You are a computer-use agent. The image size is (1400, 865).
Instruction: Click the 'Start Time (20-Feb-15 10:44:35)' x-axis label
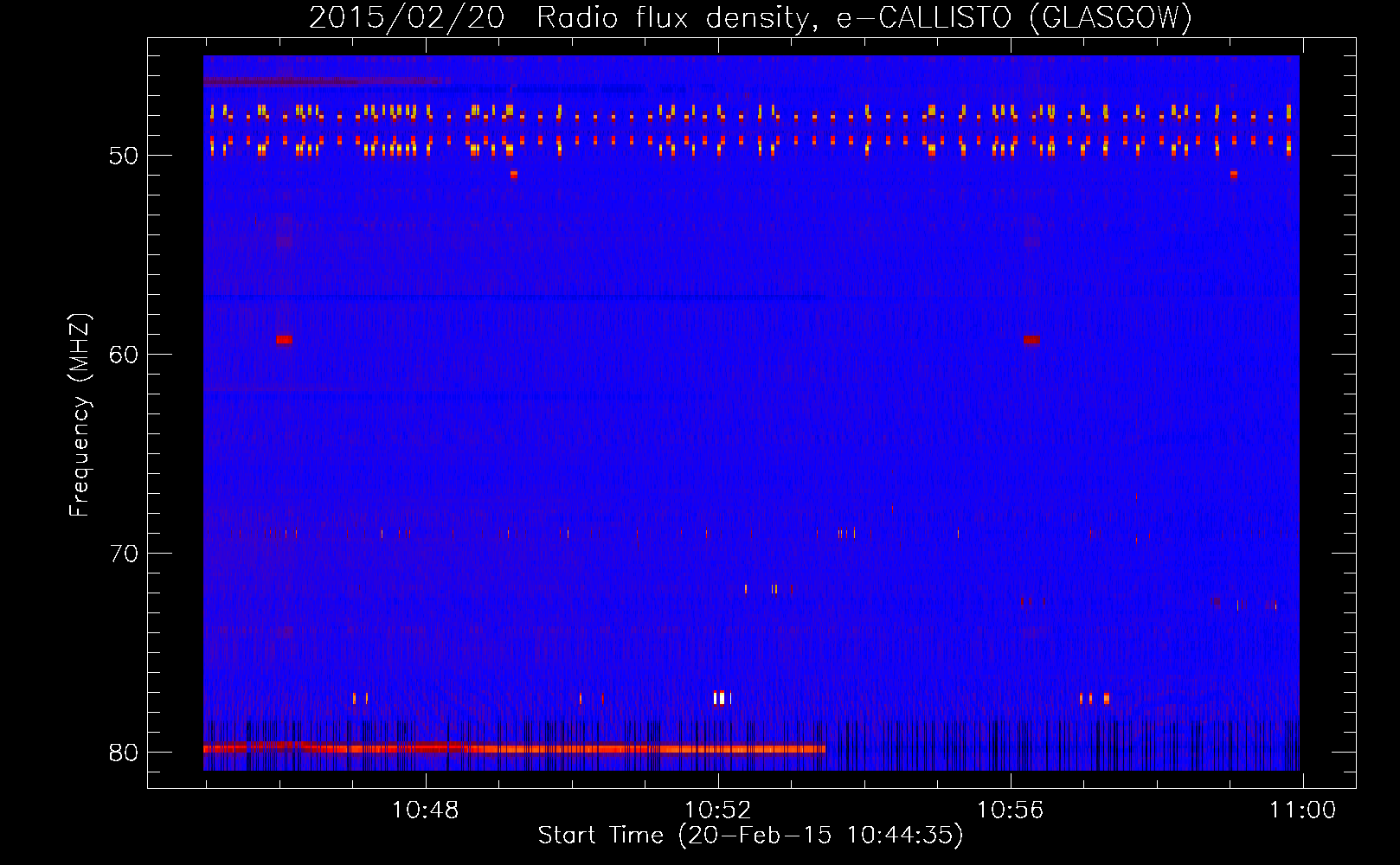coord(750,835)
